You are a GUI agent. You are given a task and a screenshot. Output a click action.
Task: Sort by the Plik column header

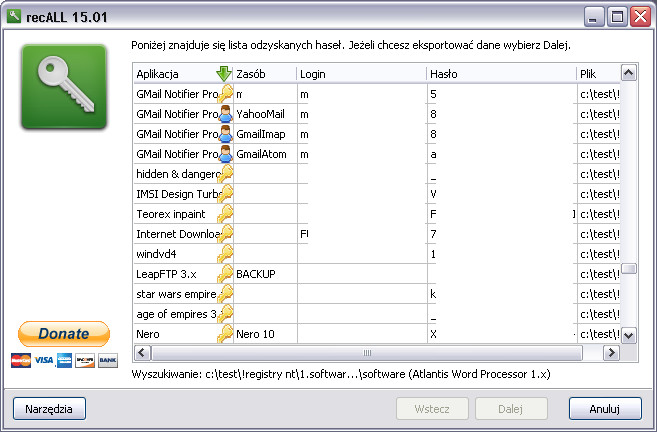[x=599, y=74]
